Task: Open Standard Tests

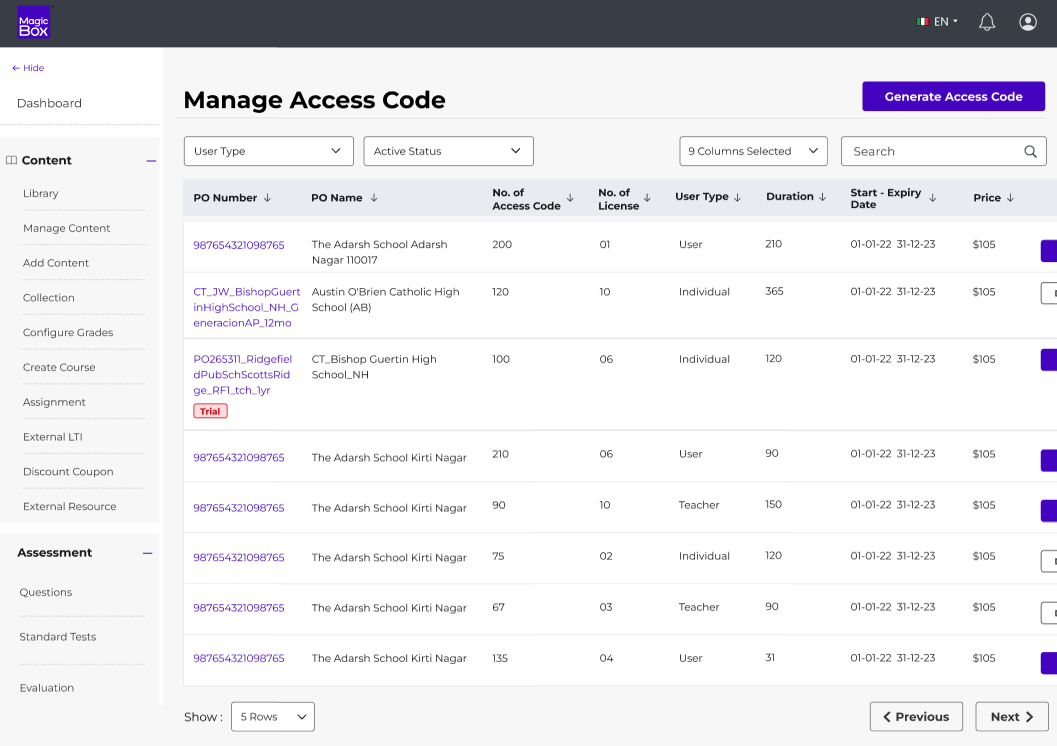Action: click(x=58, y=637)
